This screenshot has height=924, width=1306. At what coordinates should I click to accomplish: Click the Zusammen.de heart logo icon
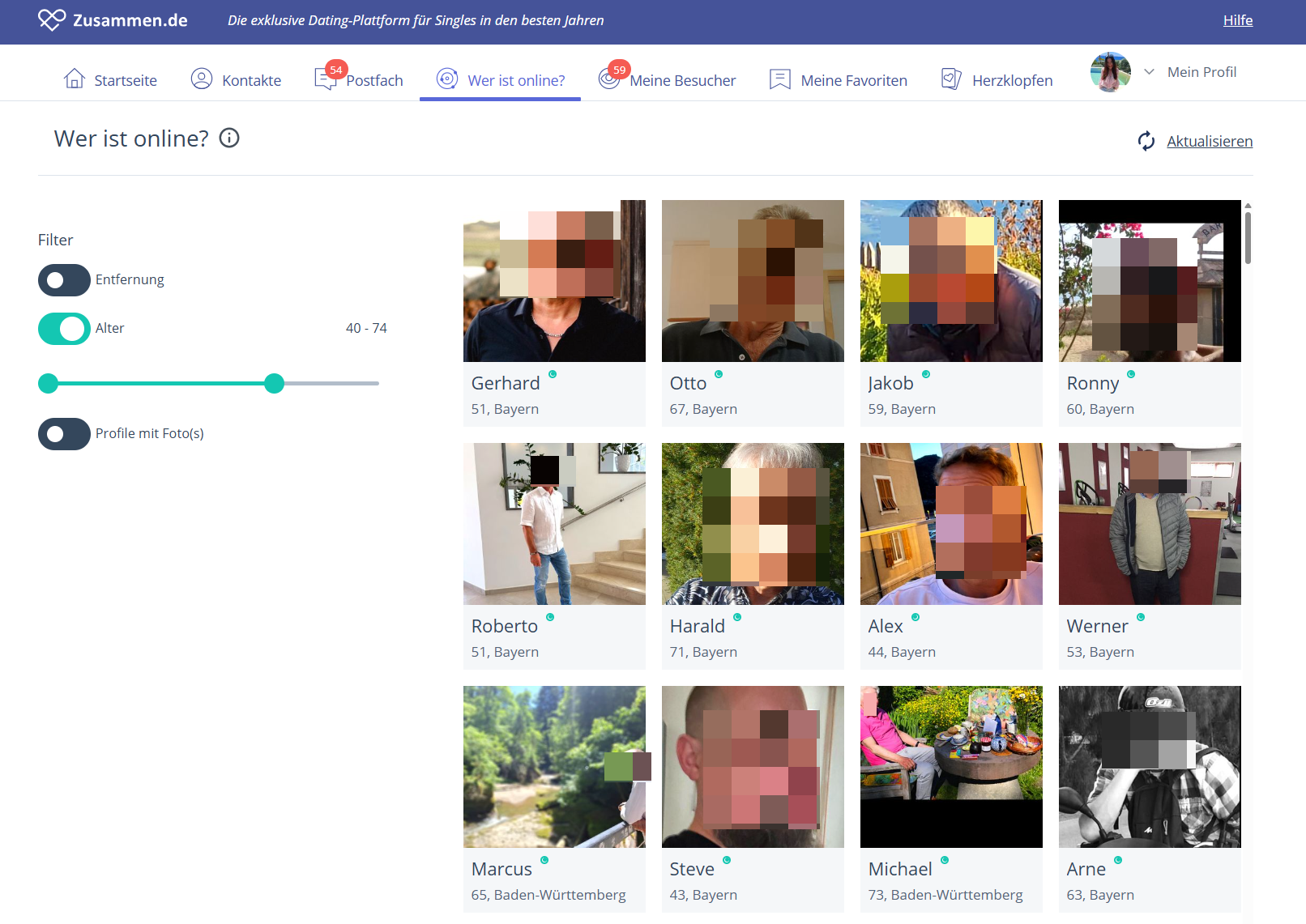click(x=52, y=19)
